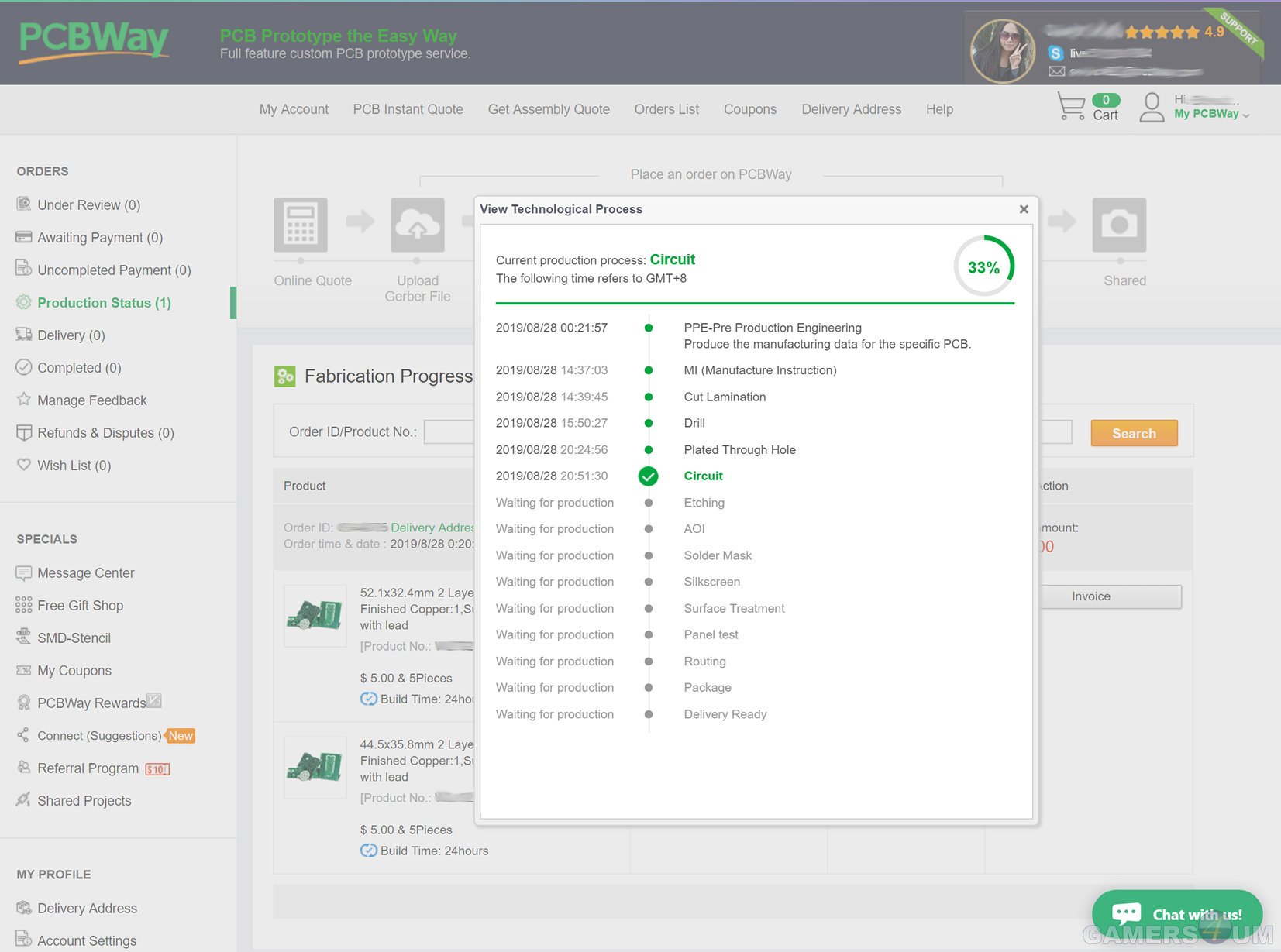
Task: Open My Account in top navigation
Action: 294,109
